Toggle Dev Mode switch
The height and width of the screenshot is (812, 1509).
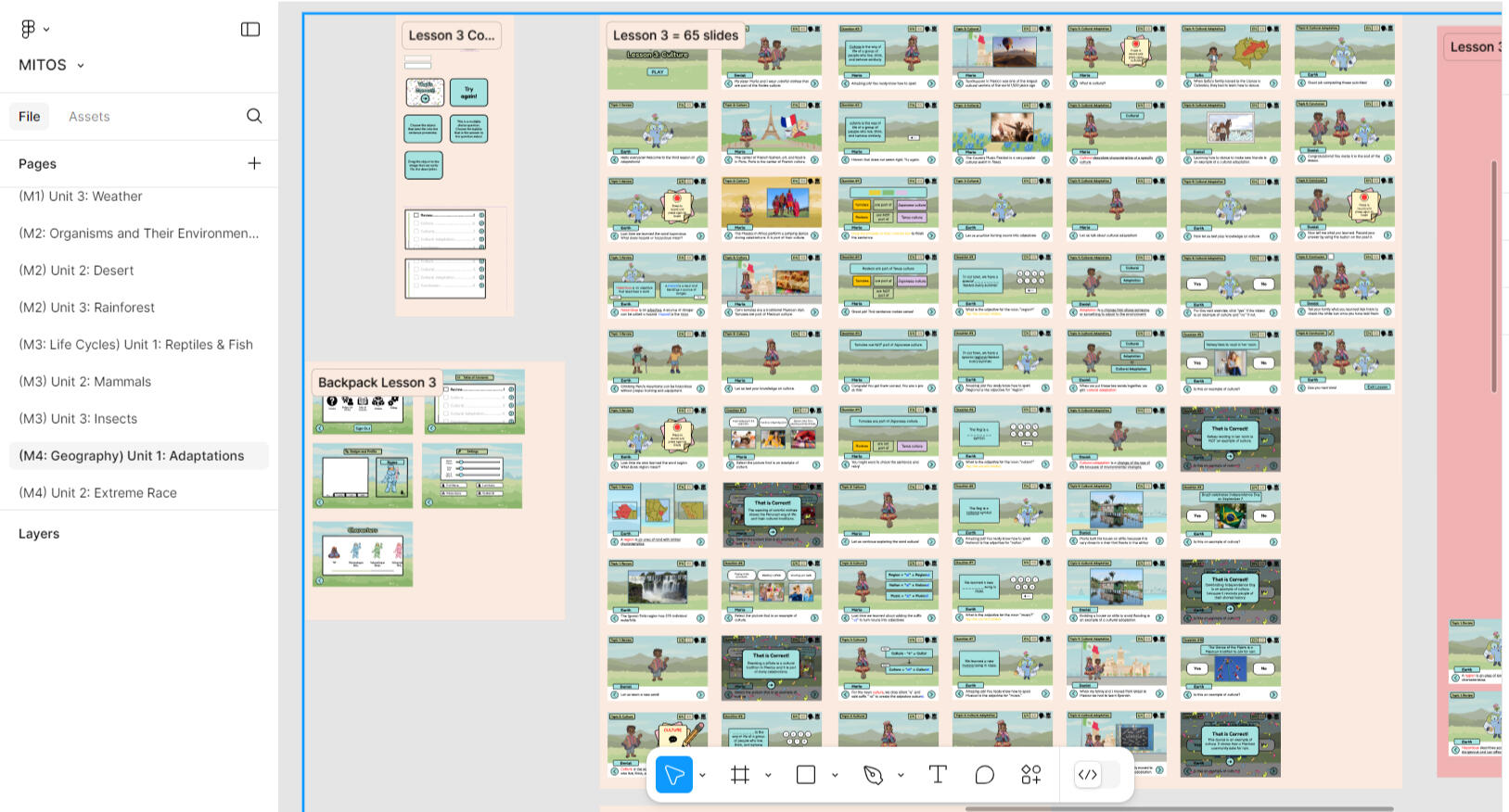[1096, 775]
